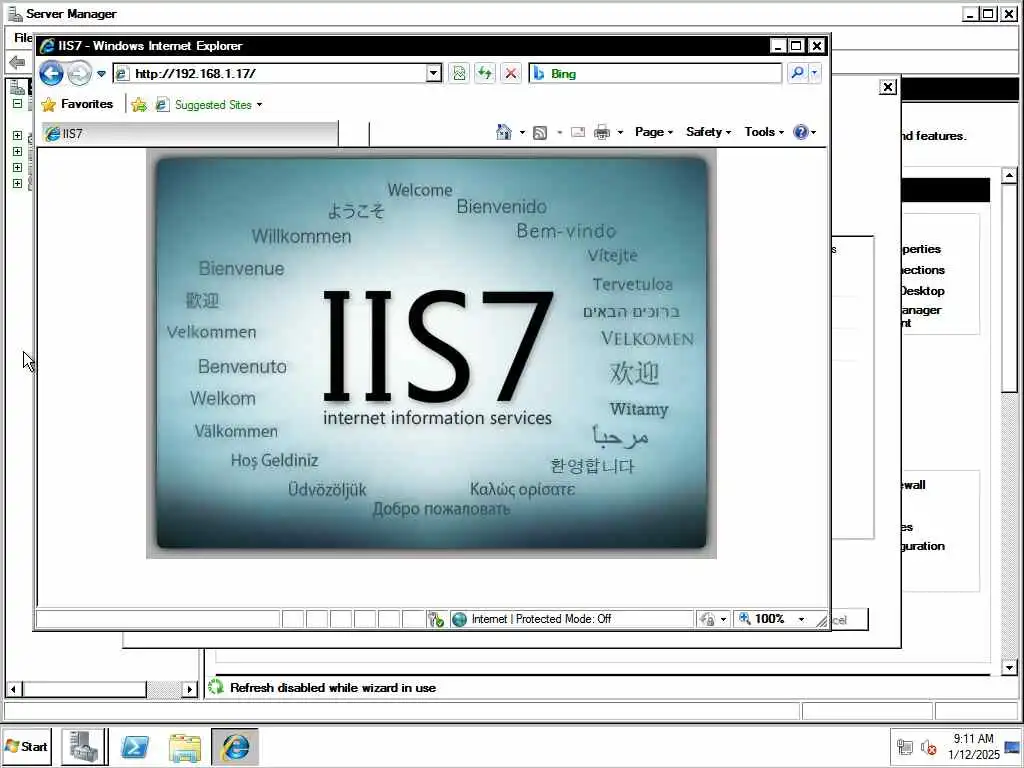
Task: Toggle Compatibility View icon
Action: (459, 73)
